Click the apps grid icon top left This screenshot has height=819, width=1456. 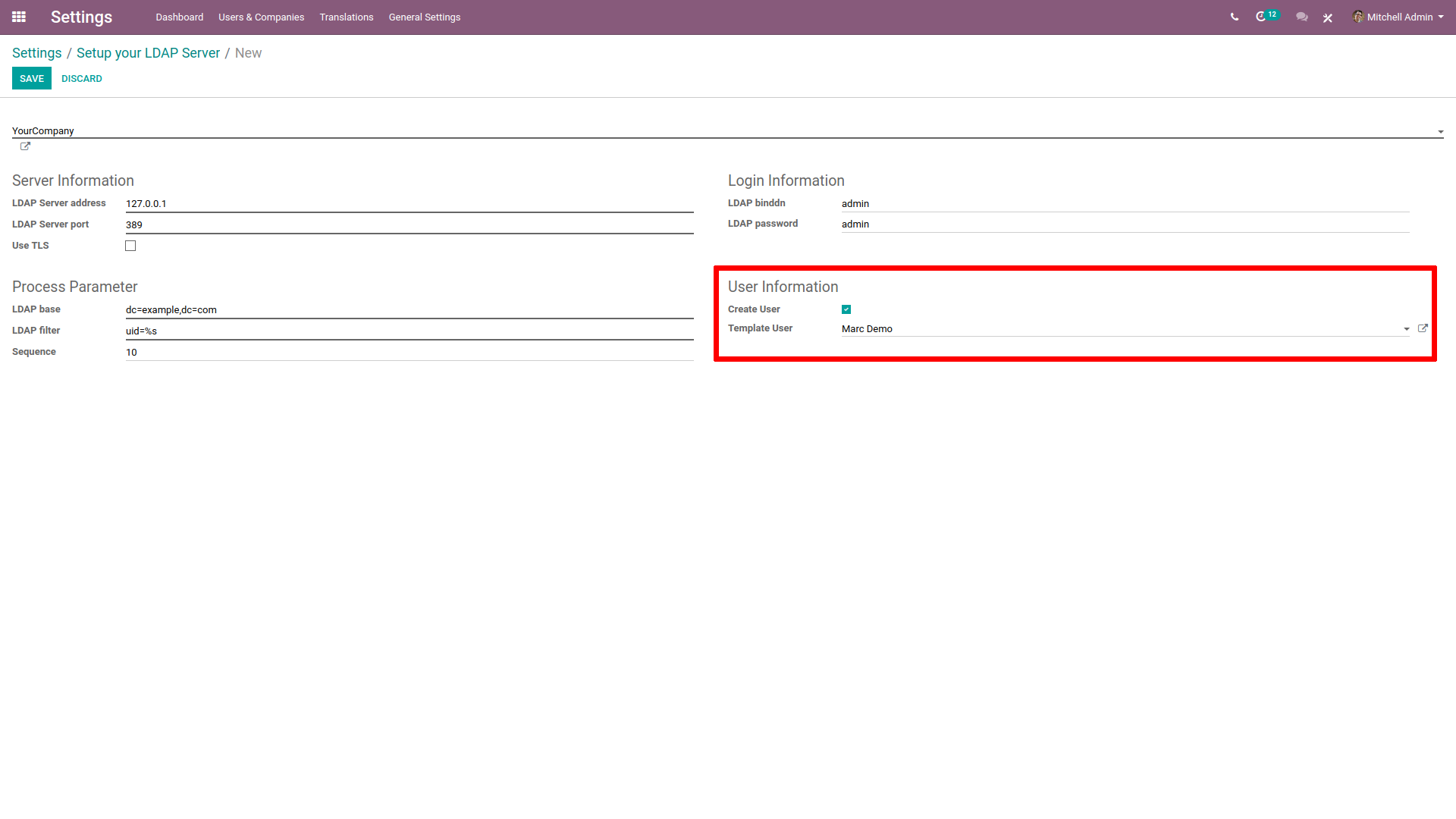(x=19, y=17)
